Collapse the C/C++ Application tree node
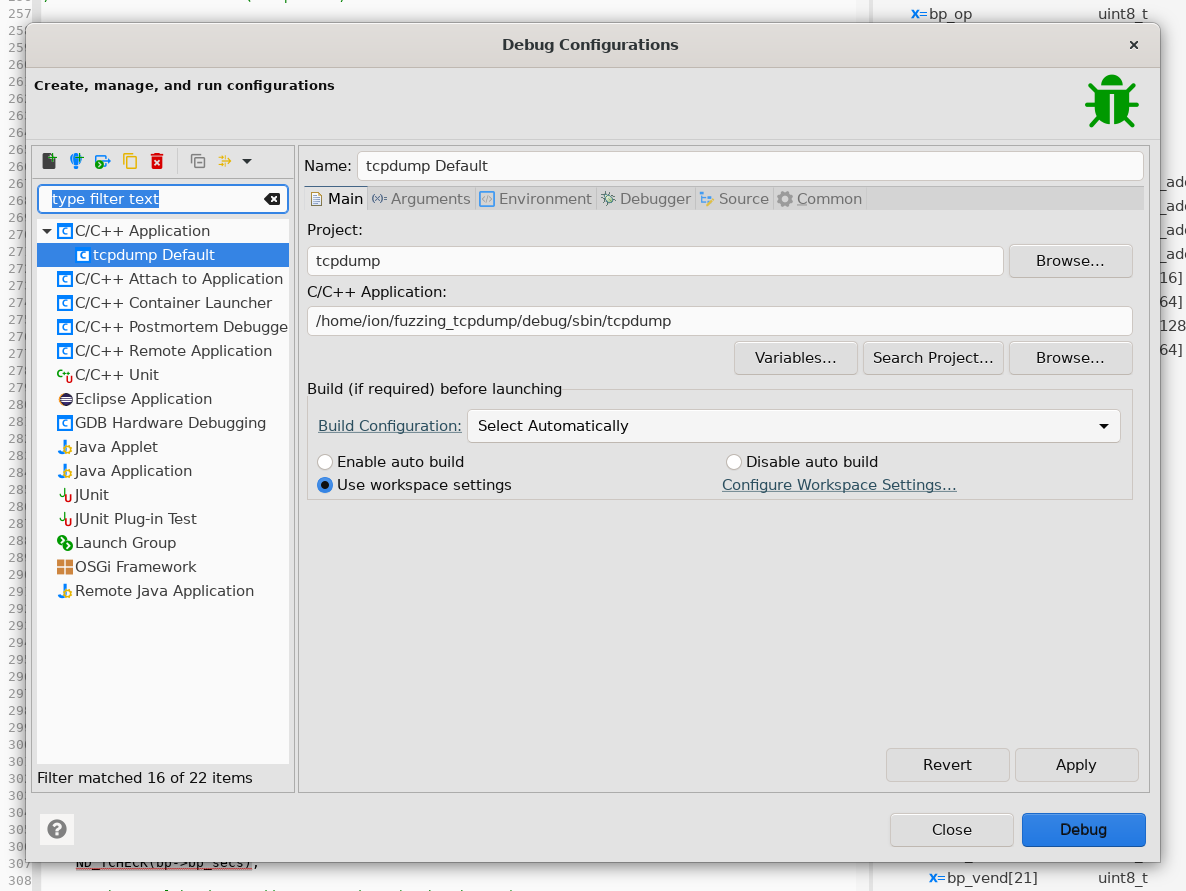This screenshot has height=891, width=1186. tap(47, 231)
